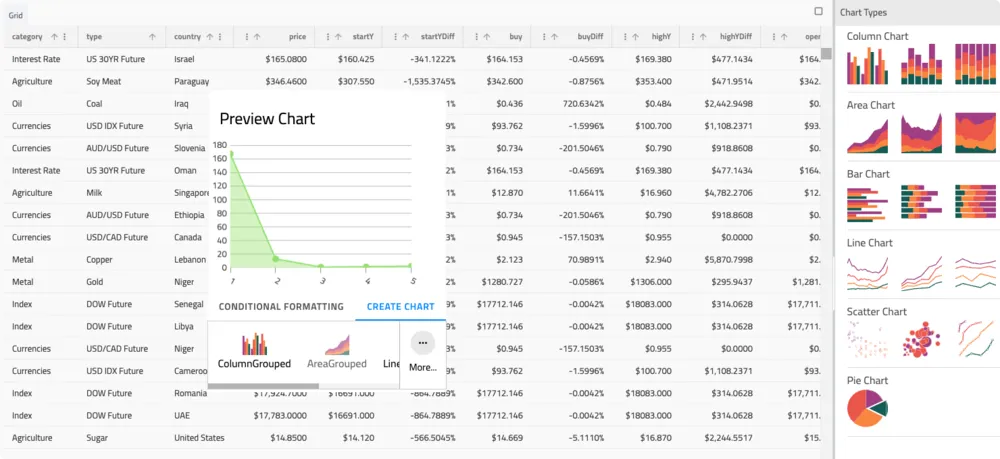Screen dimensions: 1000x459
Task: Select the first Line Chart thumbnail
Action: pos(869,271)
